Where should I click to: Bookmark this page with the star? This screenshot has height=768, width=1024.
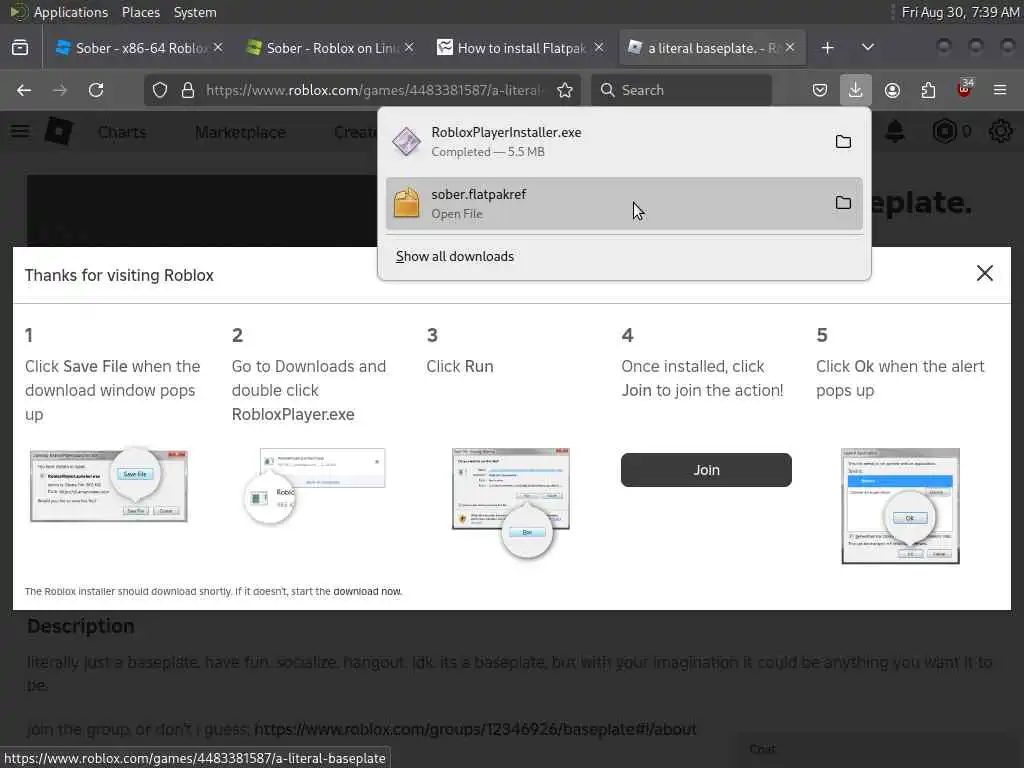pyautogui.click(x=565, y=90)
